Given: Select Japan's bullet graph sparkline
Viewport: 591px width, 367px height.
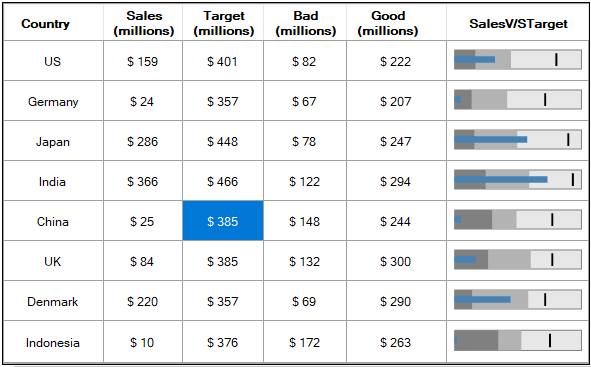Looking at the screenshot, I should 518,139.
